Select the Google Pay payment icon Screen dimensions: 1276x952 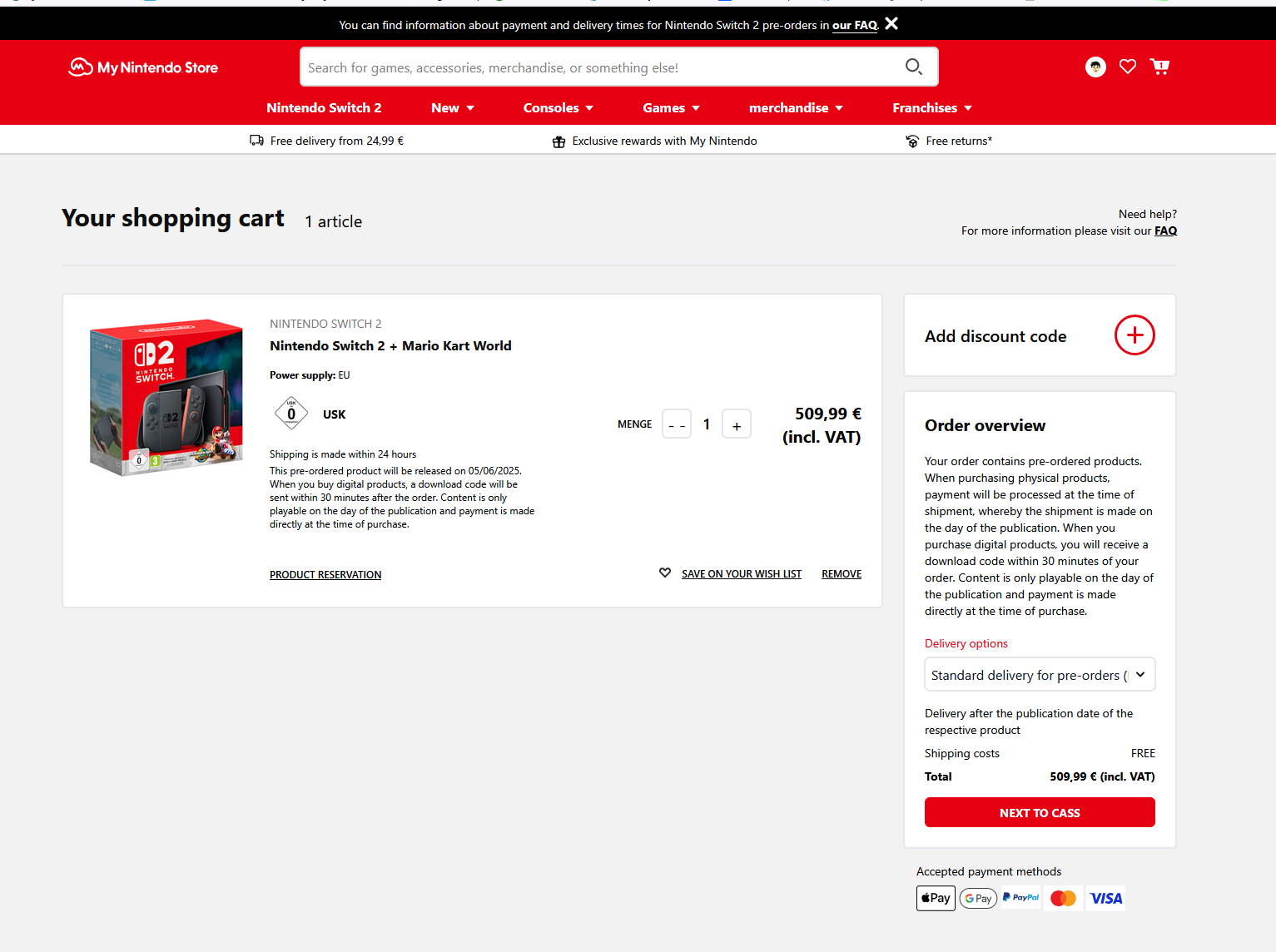pos(978,898)
